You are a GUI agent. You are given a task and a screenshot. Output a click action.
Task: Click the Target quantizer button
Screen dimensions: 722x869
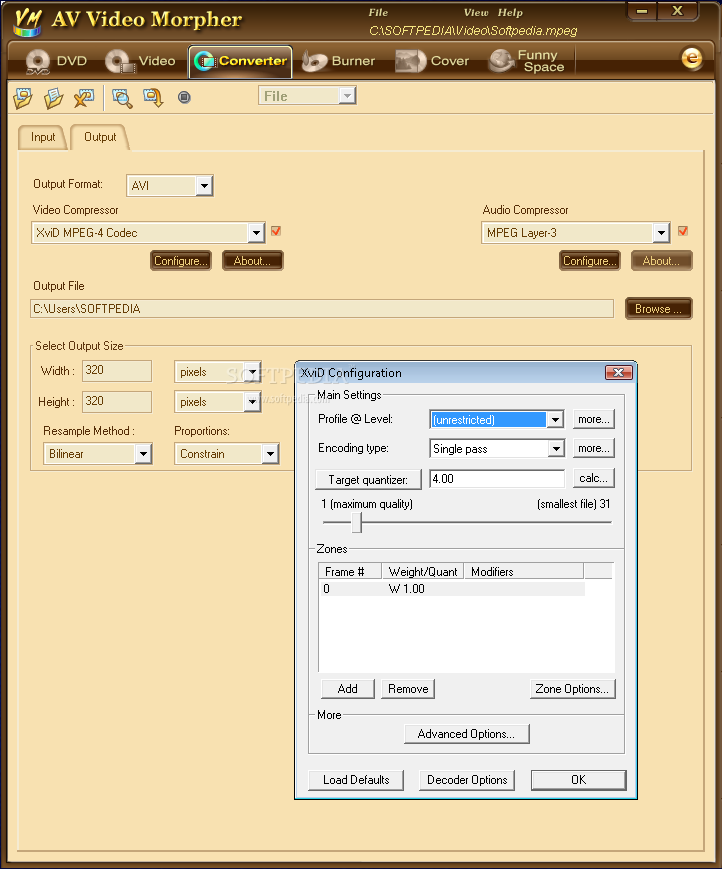(368, 479)
